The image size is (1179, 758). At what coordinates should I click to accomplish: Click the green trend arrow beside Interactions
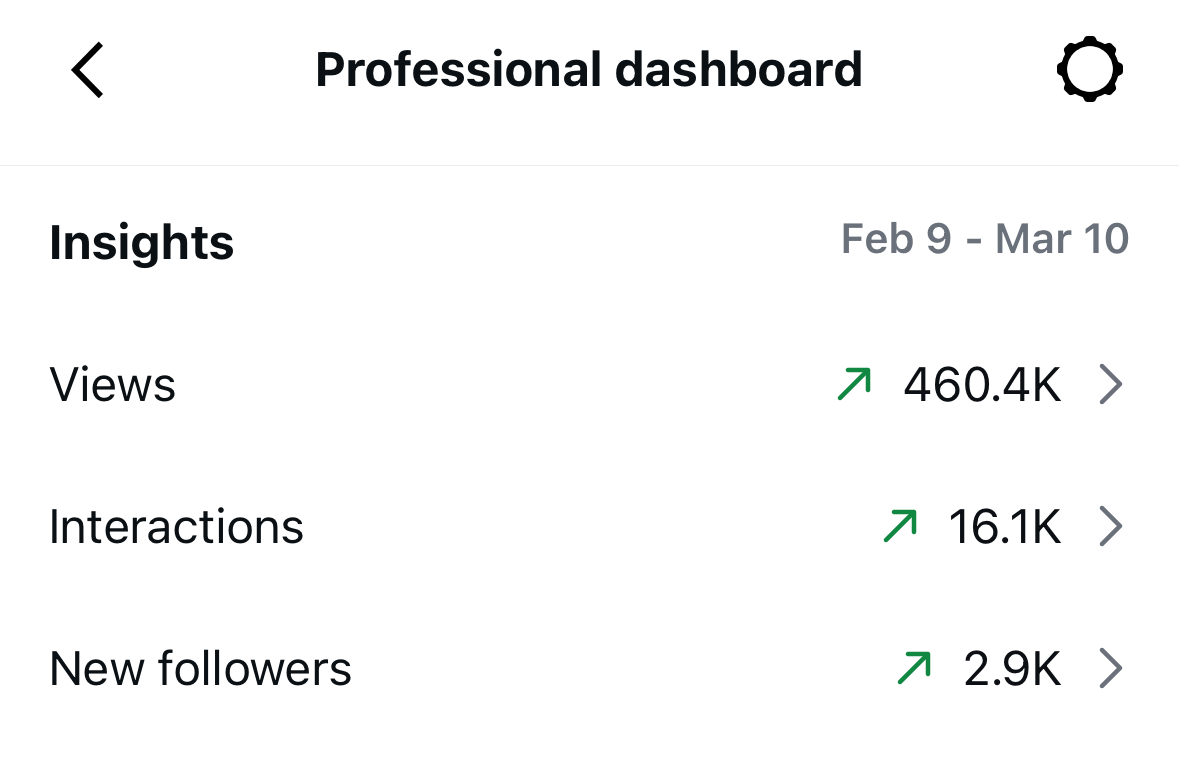coord(900,526)
